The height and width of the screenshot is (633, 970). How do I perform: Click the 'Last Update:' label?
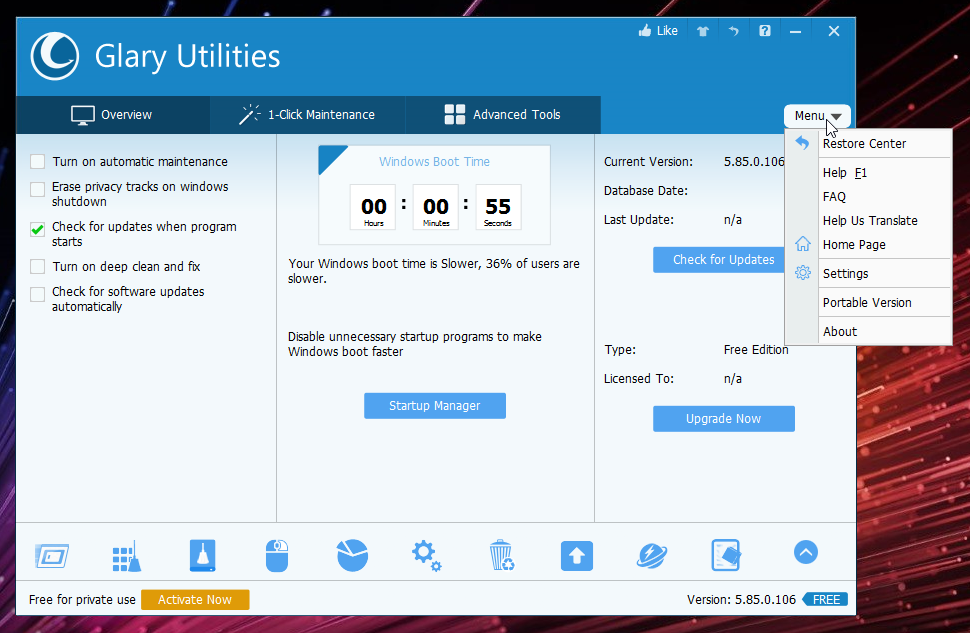pos(639,220)
